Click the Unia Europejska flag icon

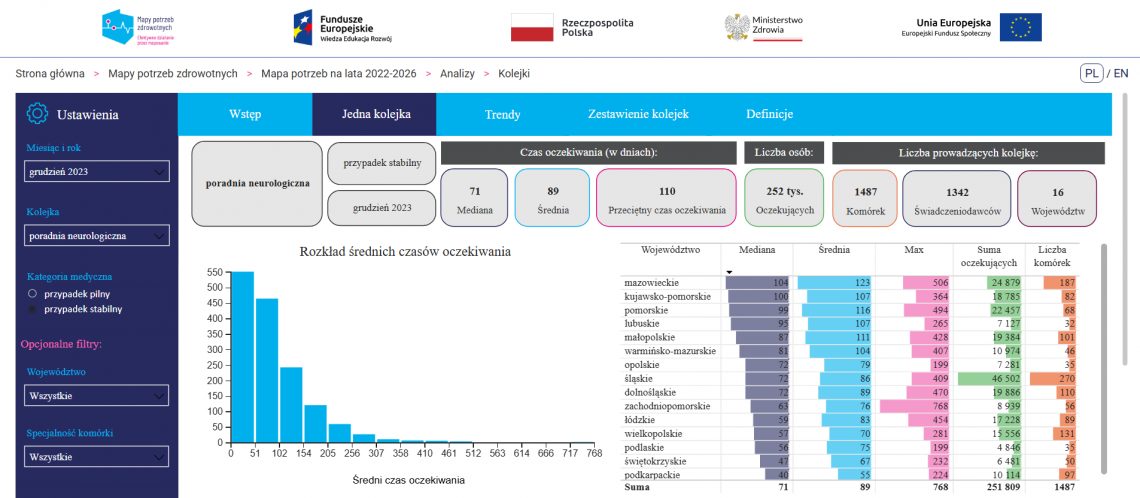1020,27
